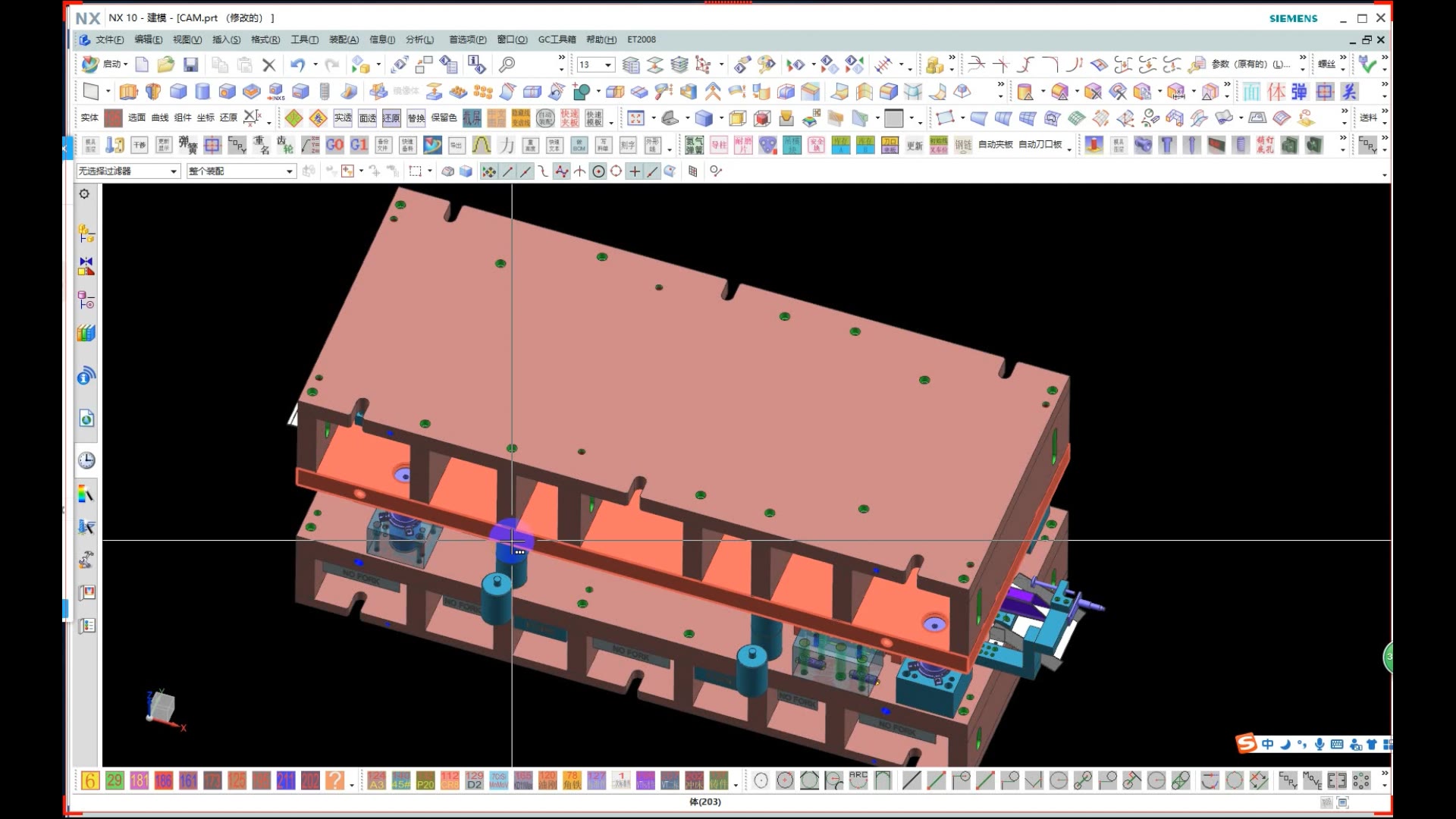1456x819 pixels.
Task: Select the GO toolbar icon
Action: 334,145
